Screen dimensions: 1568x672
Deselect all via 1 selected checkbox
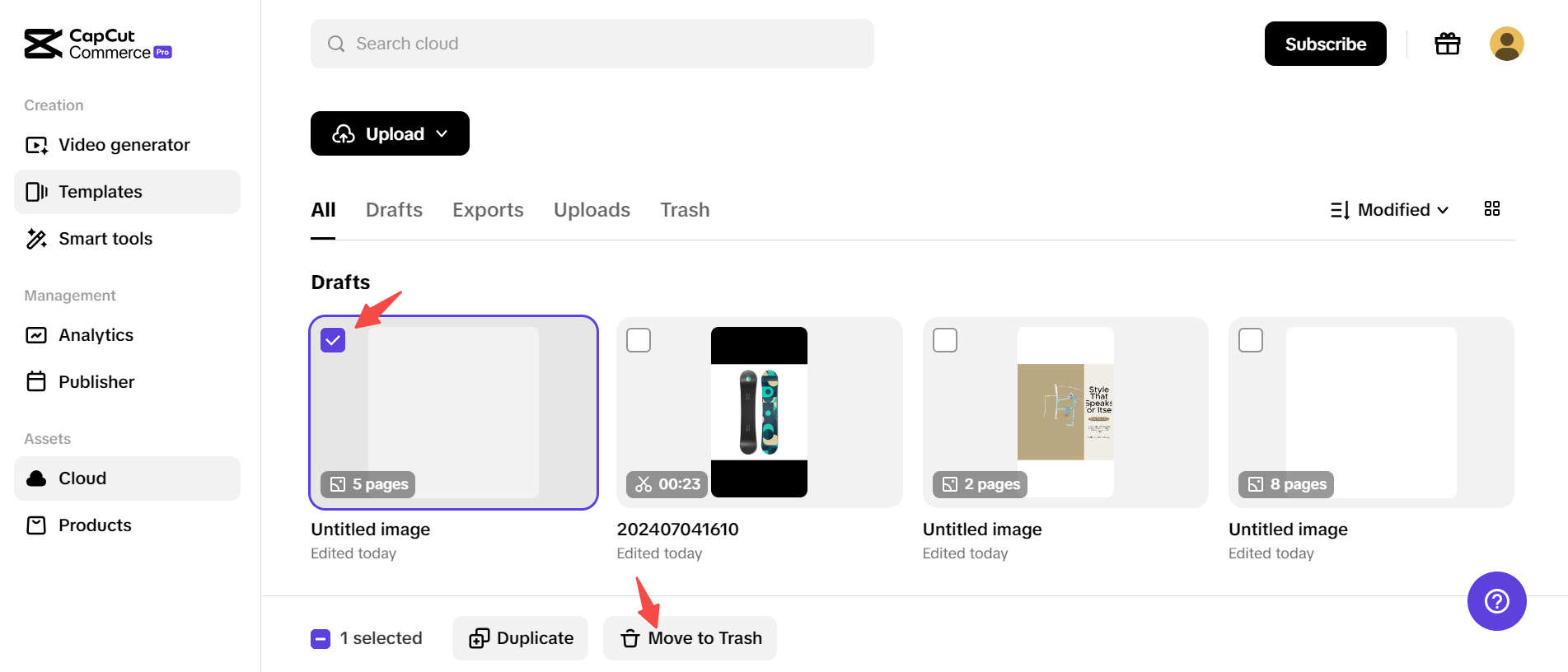[321, 638]
